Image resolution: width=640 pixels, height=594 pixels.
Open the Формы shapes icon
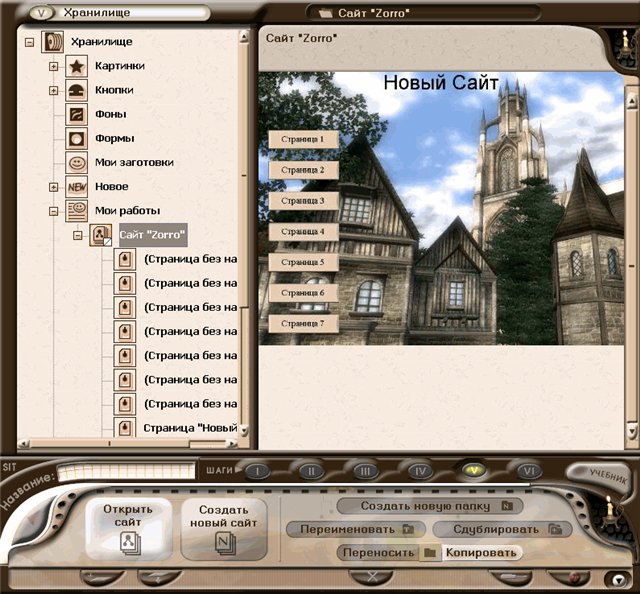tap(76, 138)
